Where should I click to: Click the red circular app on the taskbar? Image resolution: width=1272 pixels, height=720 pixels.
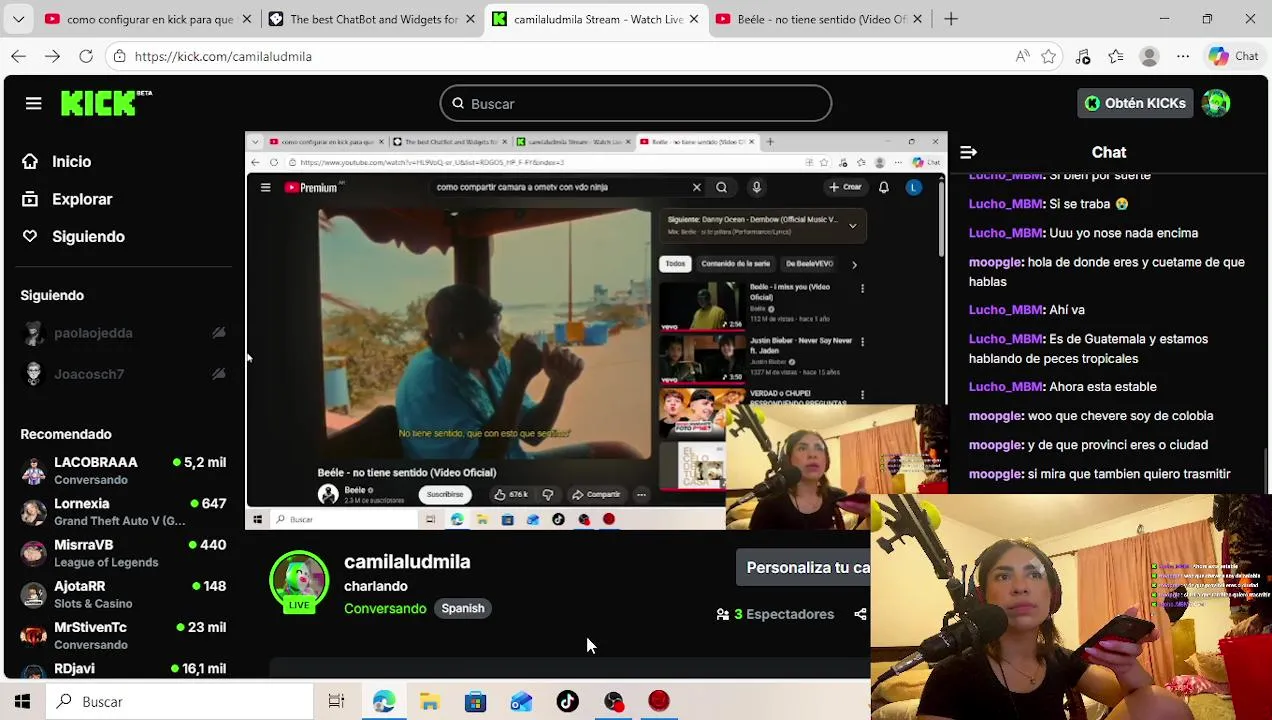[659, 702]
